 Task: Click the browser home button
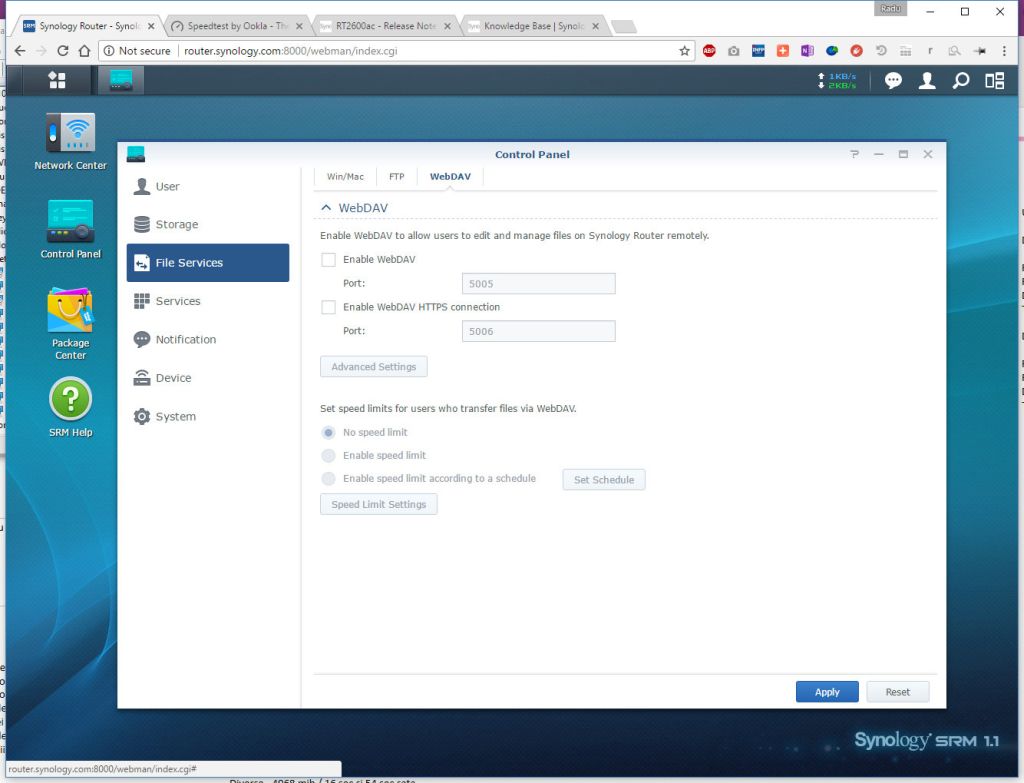click(x=84, y=51)
